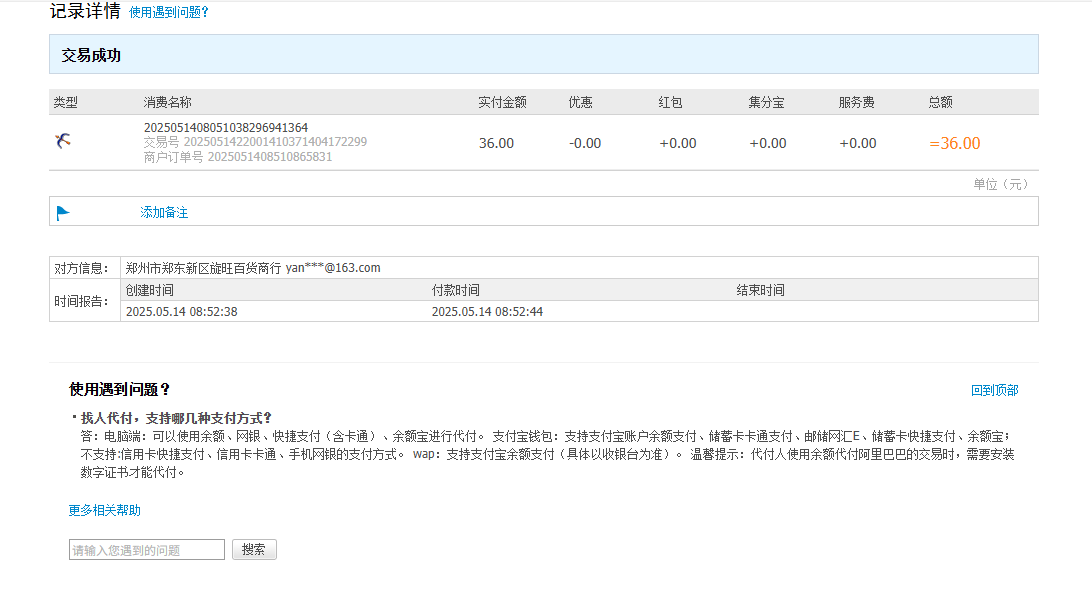Click the 集分宝 value +0.00
Screen dimensions: 1092x596
[767, 143]
